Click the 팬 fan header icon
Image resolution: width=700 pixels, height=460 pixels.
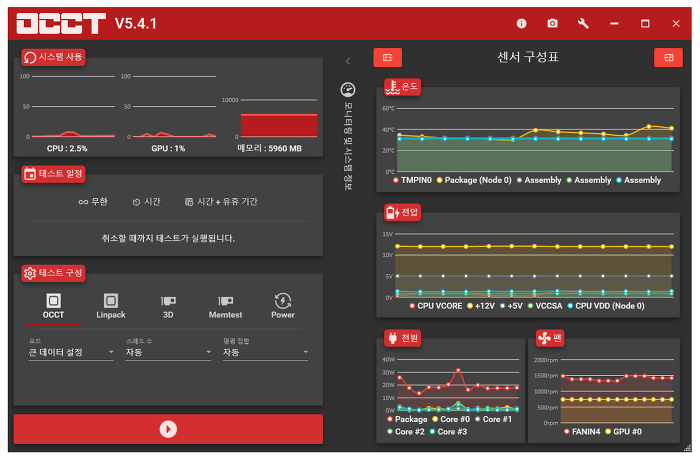tap(544, 338)
